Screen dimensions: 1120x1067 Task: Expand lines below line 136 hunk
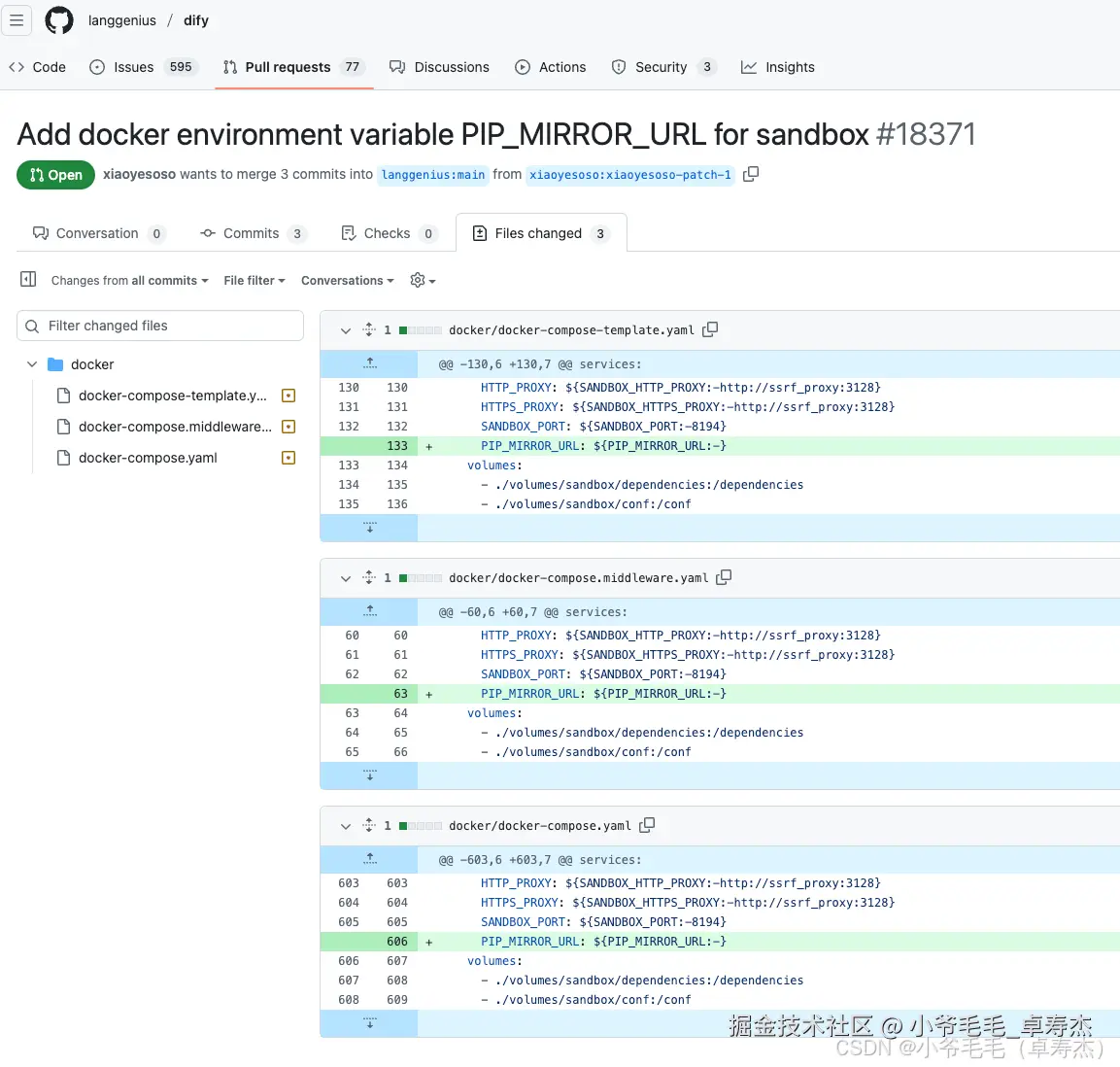[369, 528]
